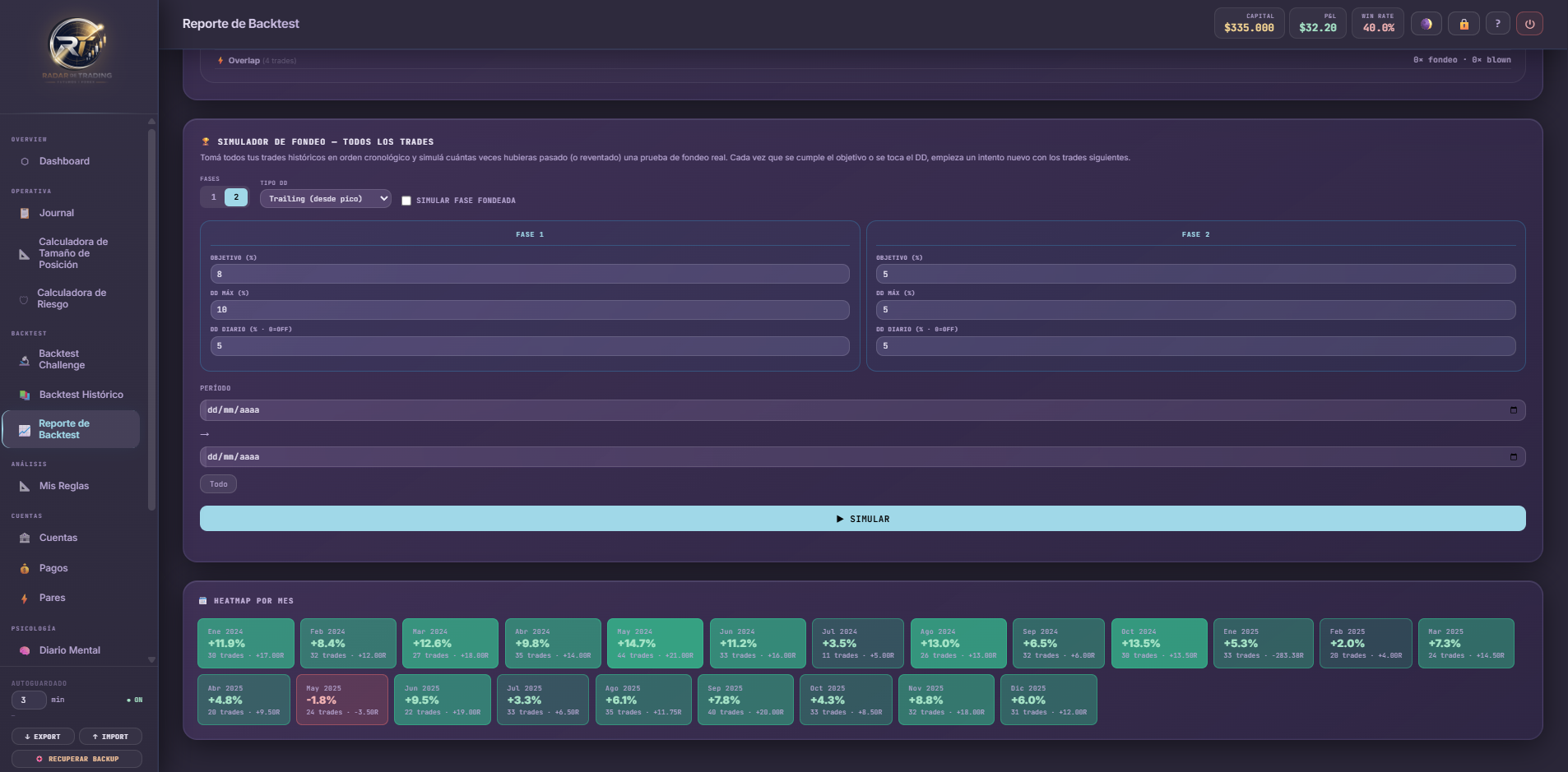The width and height of the screenshot is (1568, 772).
Task: Select the Mar 2025 +7.3% heatmap cell
Action: (1467, 643)
